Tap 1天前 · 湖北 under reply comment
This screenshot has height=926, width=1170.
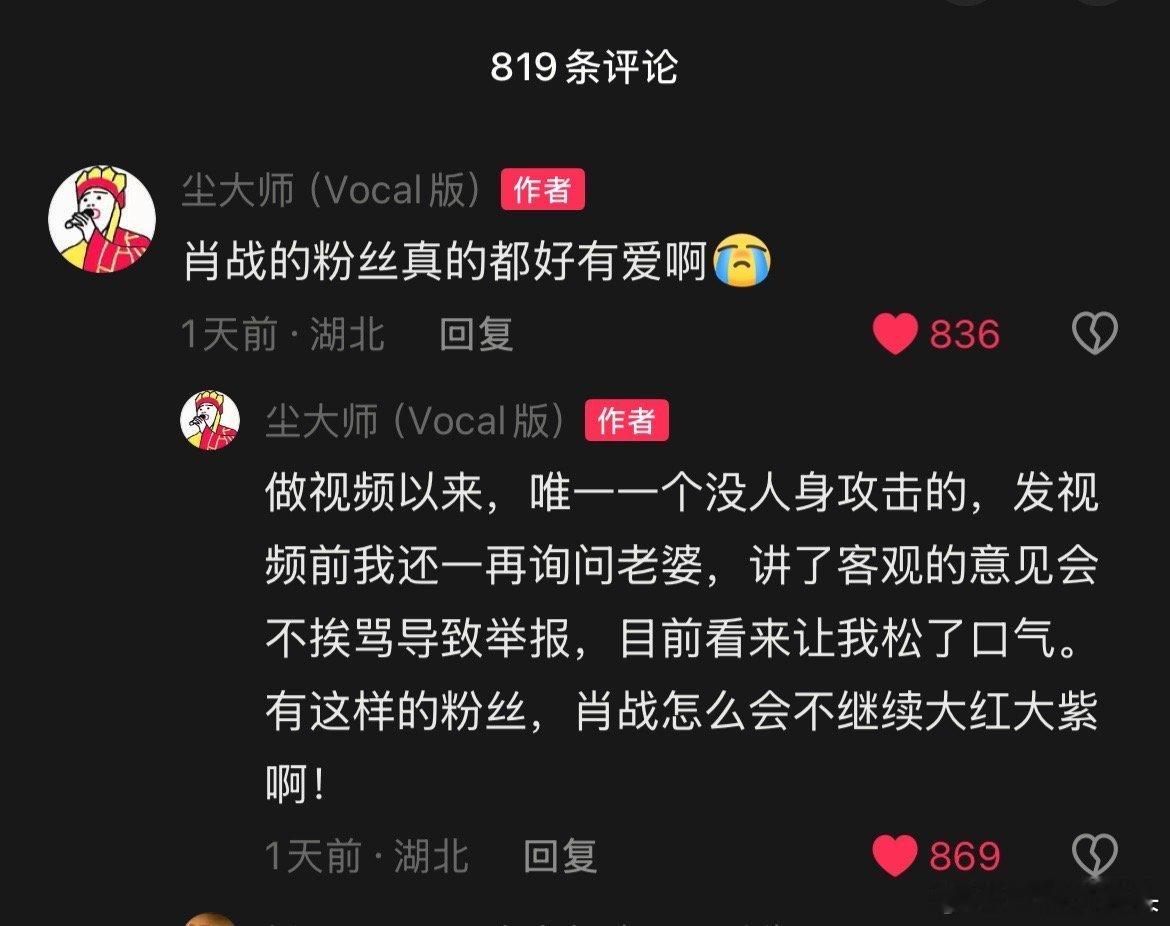[x=367, y=855]
